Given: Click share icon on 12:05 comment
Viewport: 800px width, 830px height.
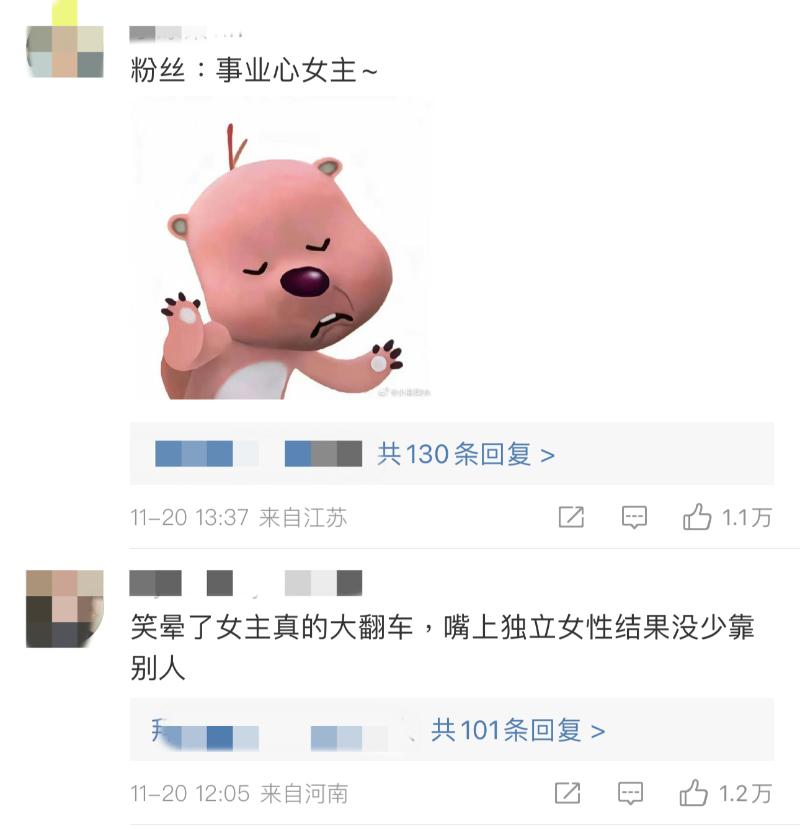Looking at the screenshot, I should pos(567,793).
